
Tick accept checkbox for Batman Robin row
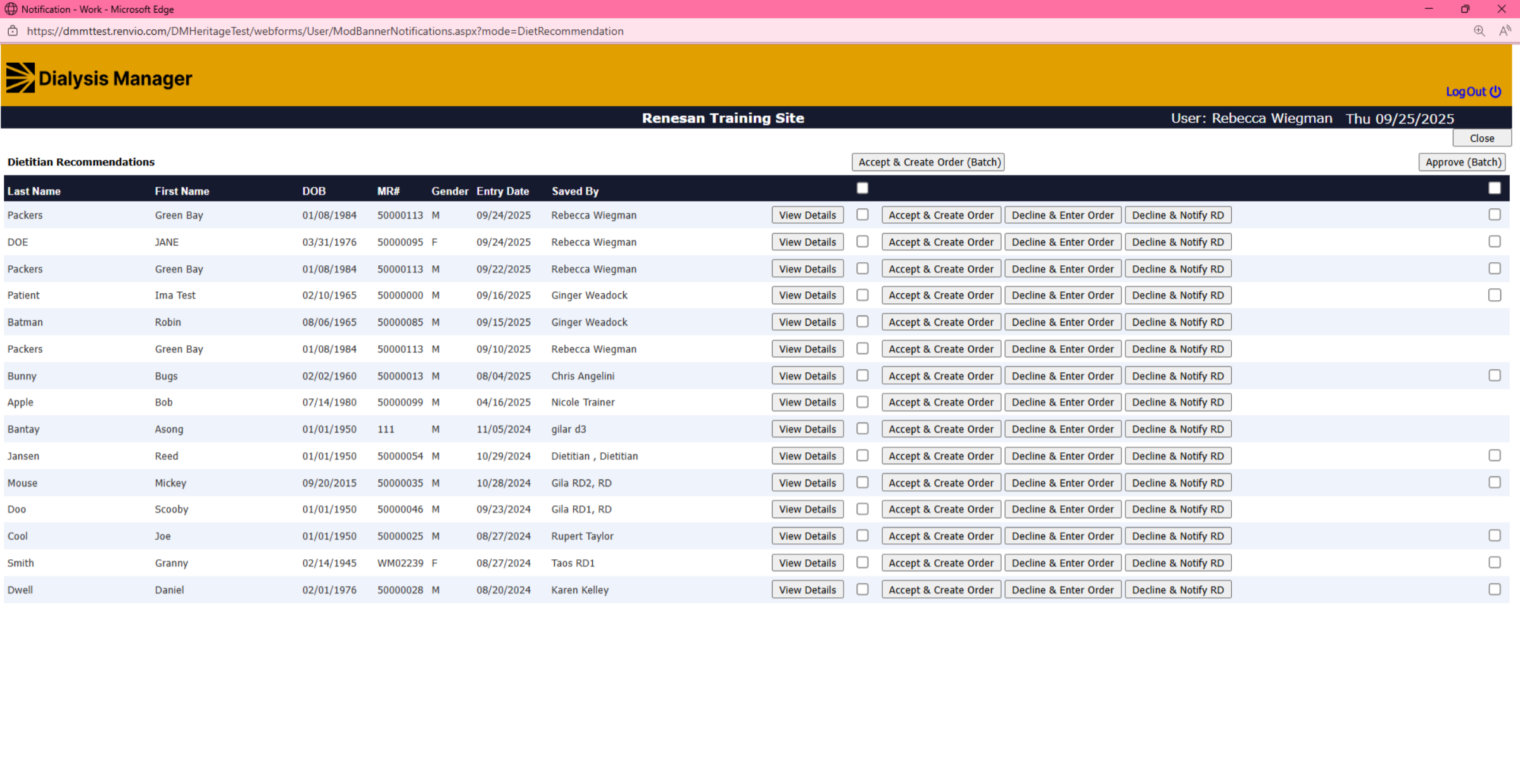[862, 322]
